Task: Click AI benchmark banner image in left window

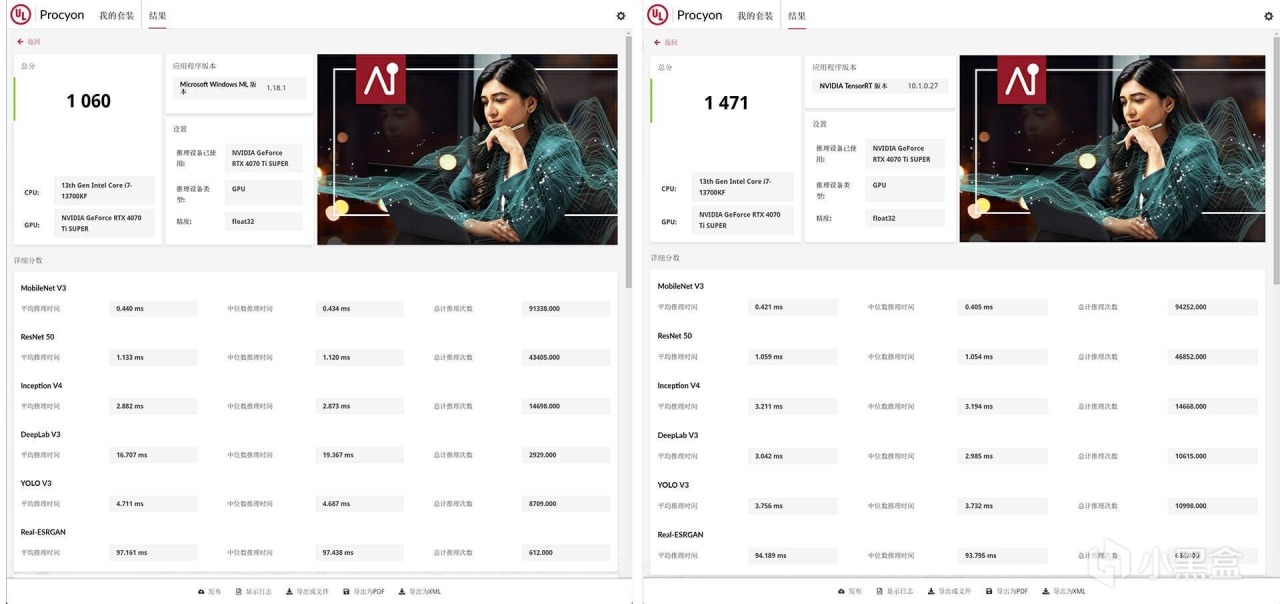Action: [x=467, y=149]
